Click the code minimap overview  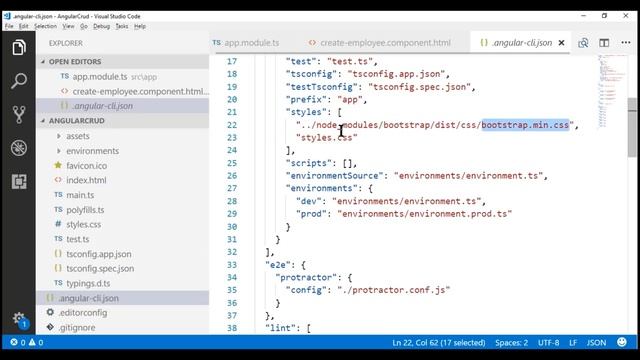pyautogui.click(x=611, y=92)
